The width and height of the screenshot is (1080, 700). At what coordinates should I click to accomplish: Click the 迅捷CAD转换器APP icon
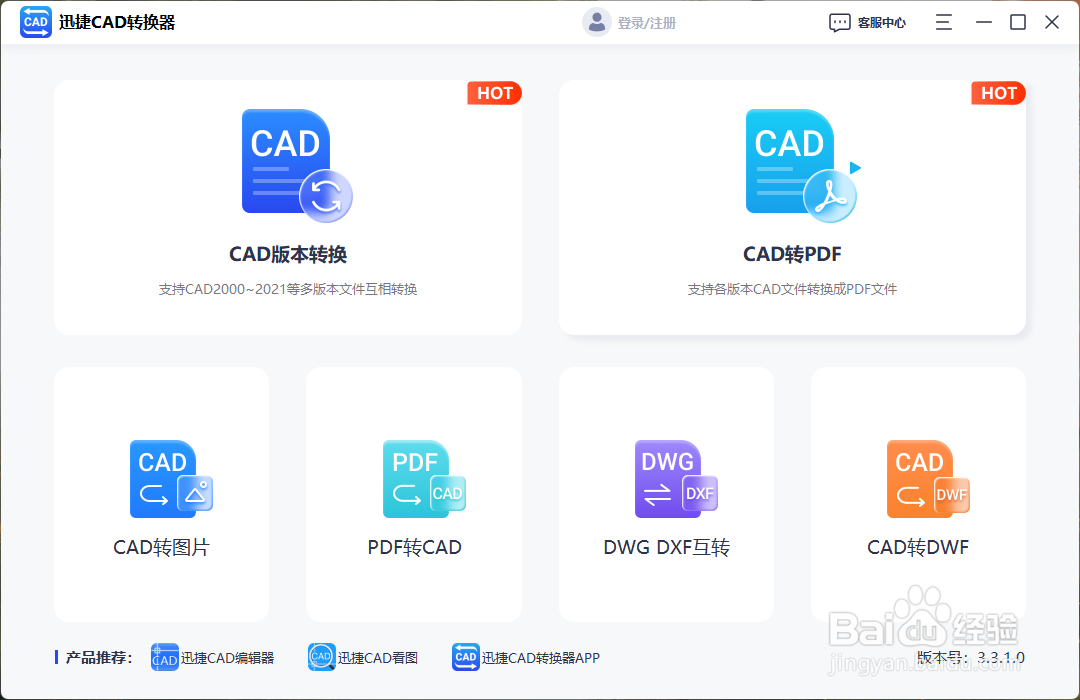tap(465, 657)
